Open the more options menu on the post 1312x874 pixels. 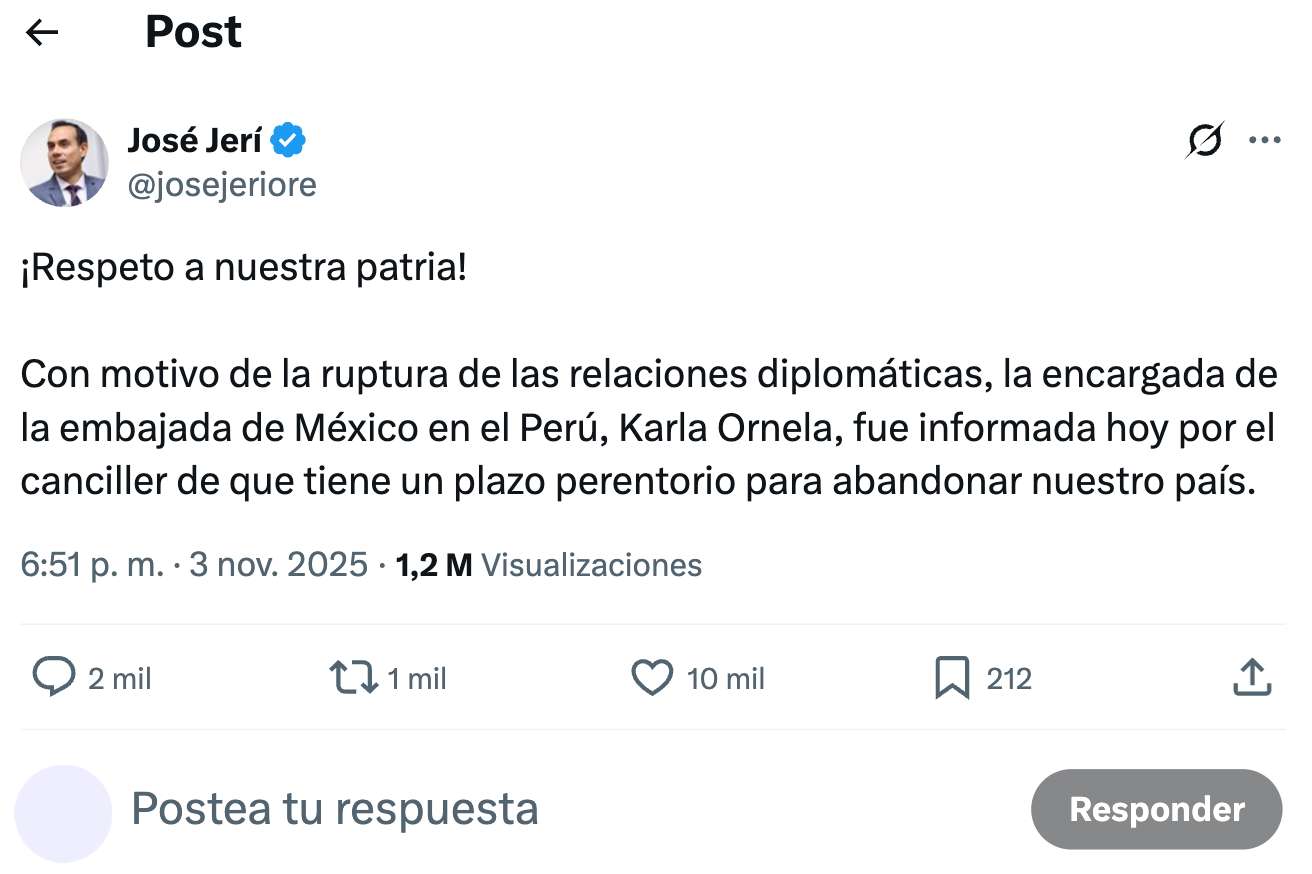tap(1267, 140)
